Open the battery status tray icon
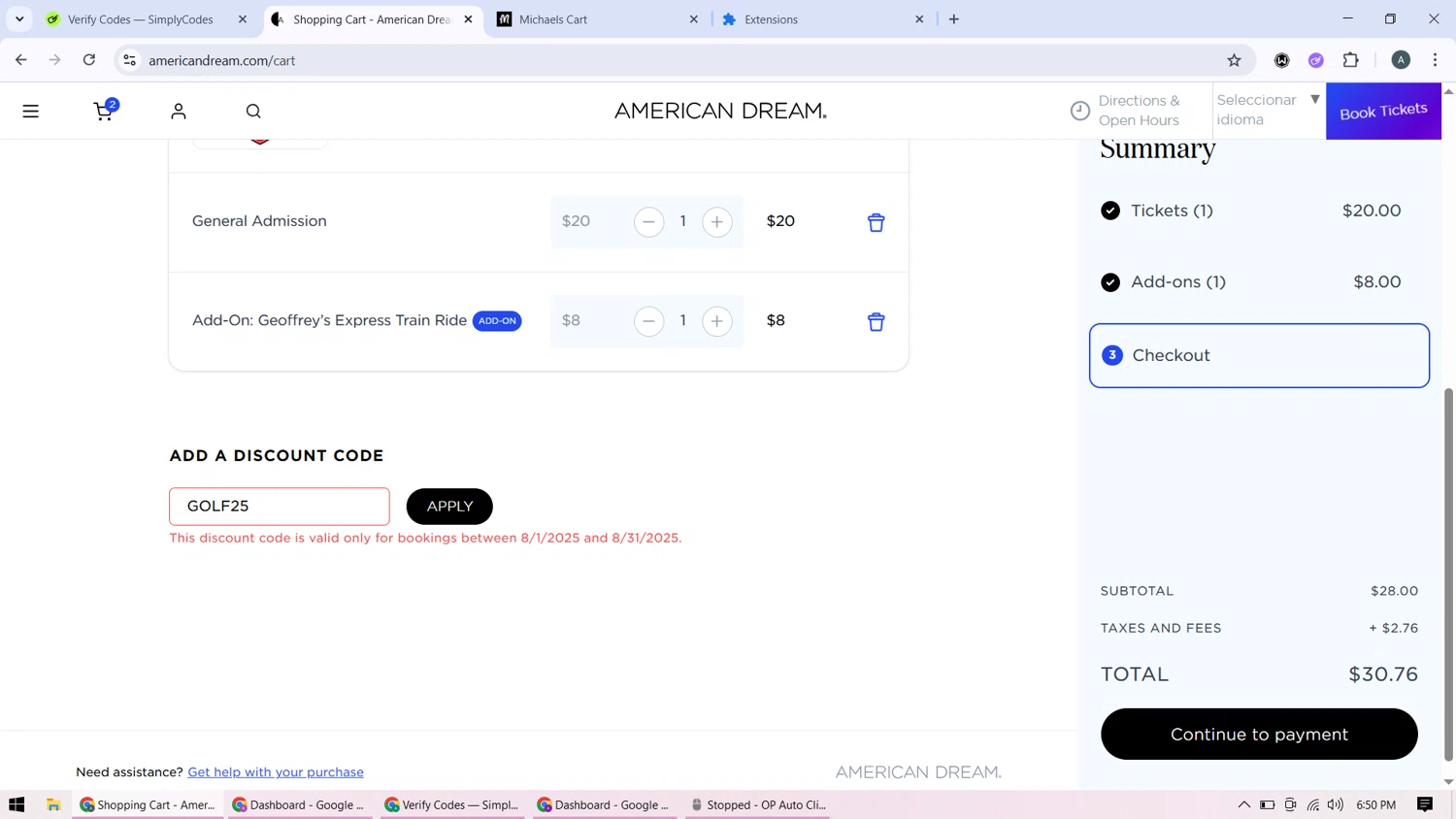The height and width of the screenshot is (819, 1456). point(1268,804)
